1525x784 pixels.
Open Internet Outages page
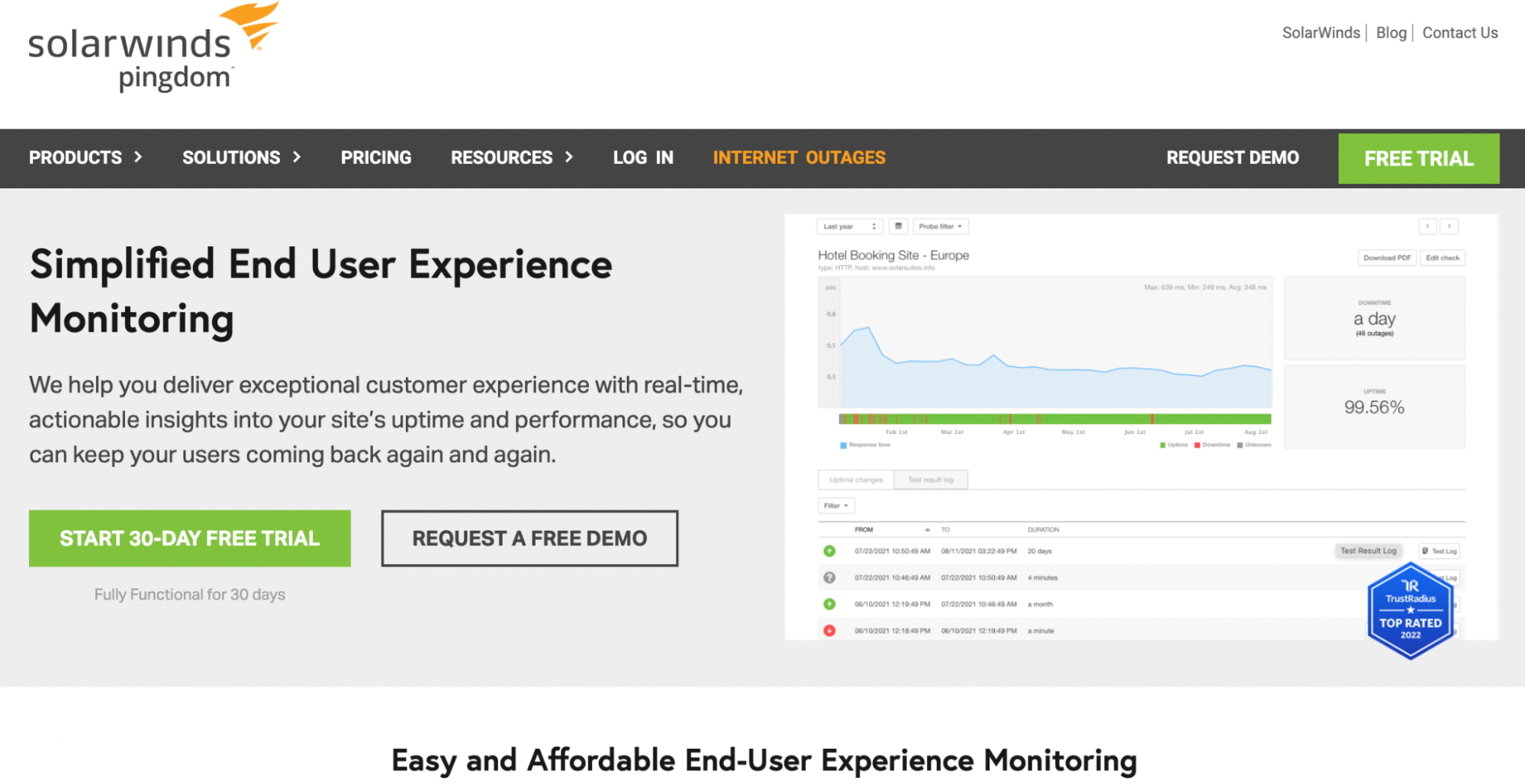(x=799, y=158)
